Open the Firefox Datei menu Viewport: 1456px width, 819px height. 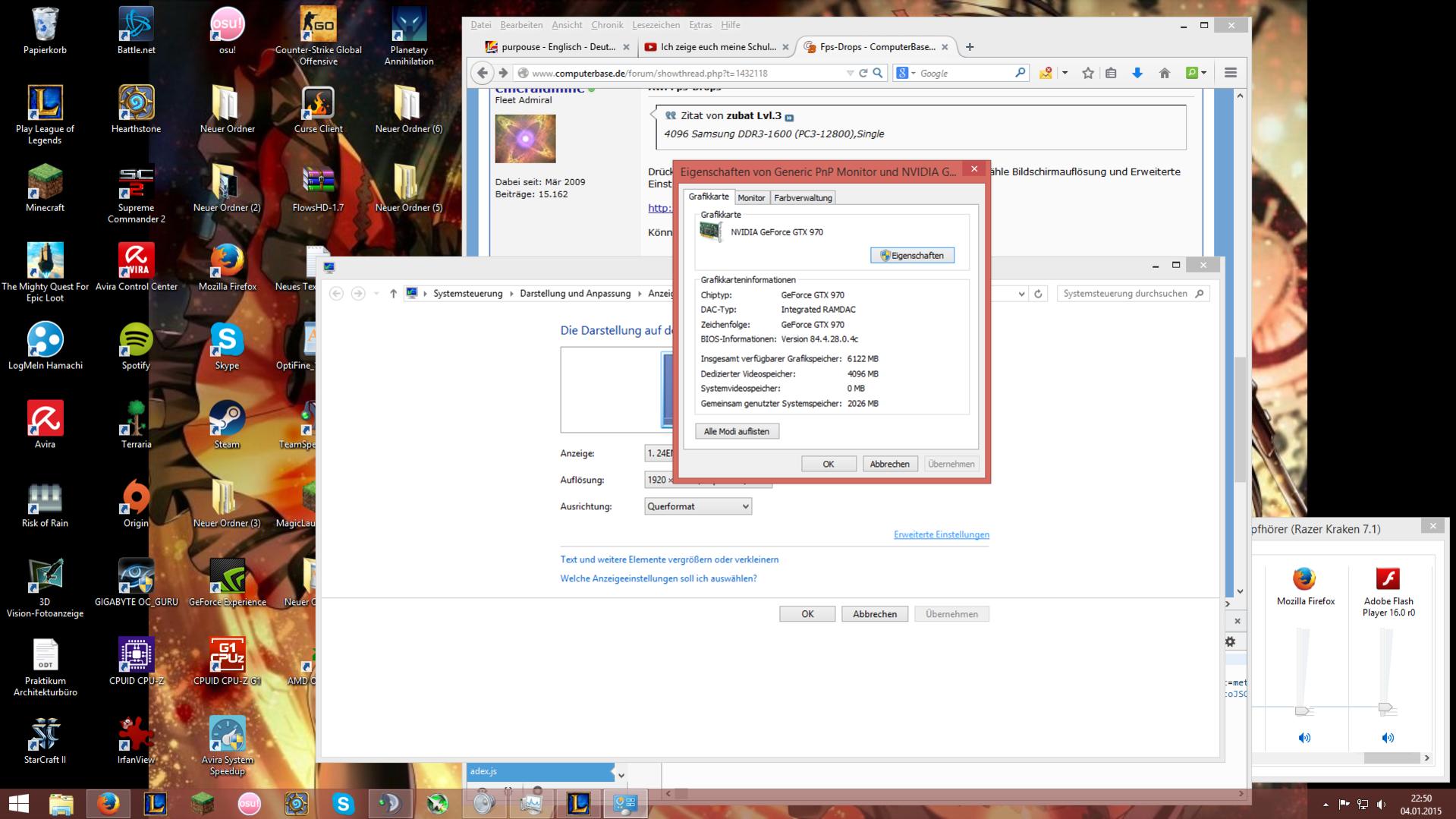point(480,25)
